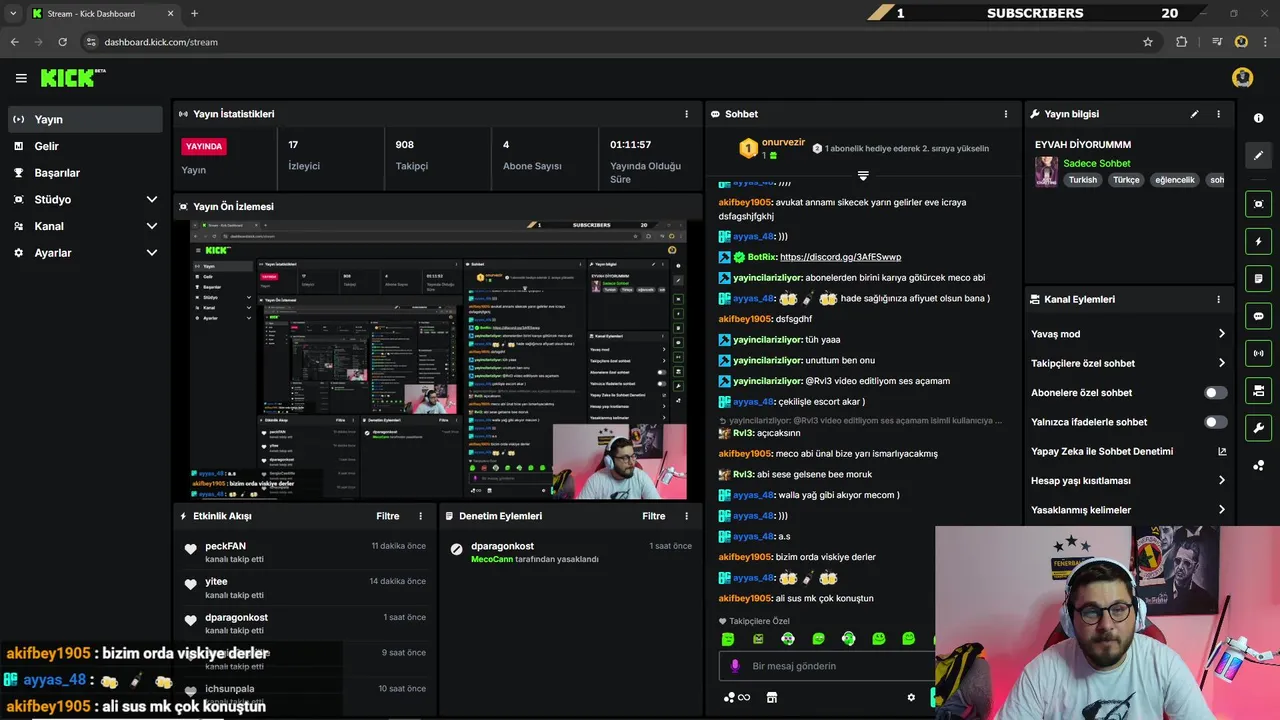Click the Türkçe tag
This screenshot has height=720, width=1280.
tap(1126, 180)
